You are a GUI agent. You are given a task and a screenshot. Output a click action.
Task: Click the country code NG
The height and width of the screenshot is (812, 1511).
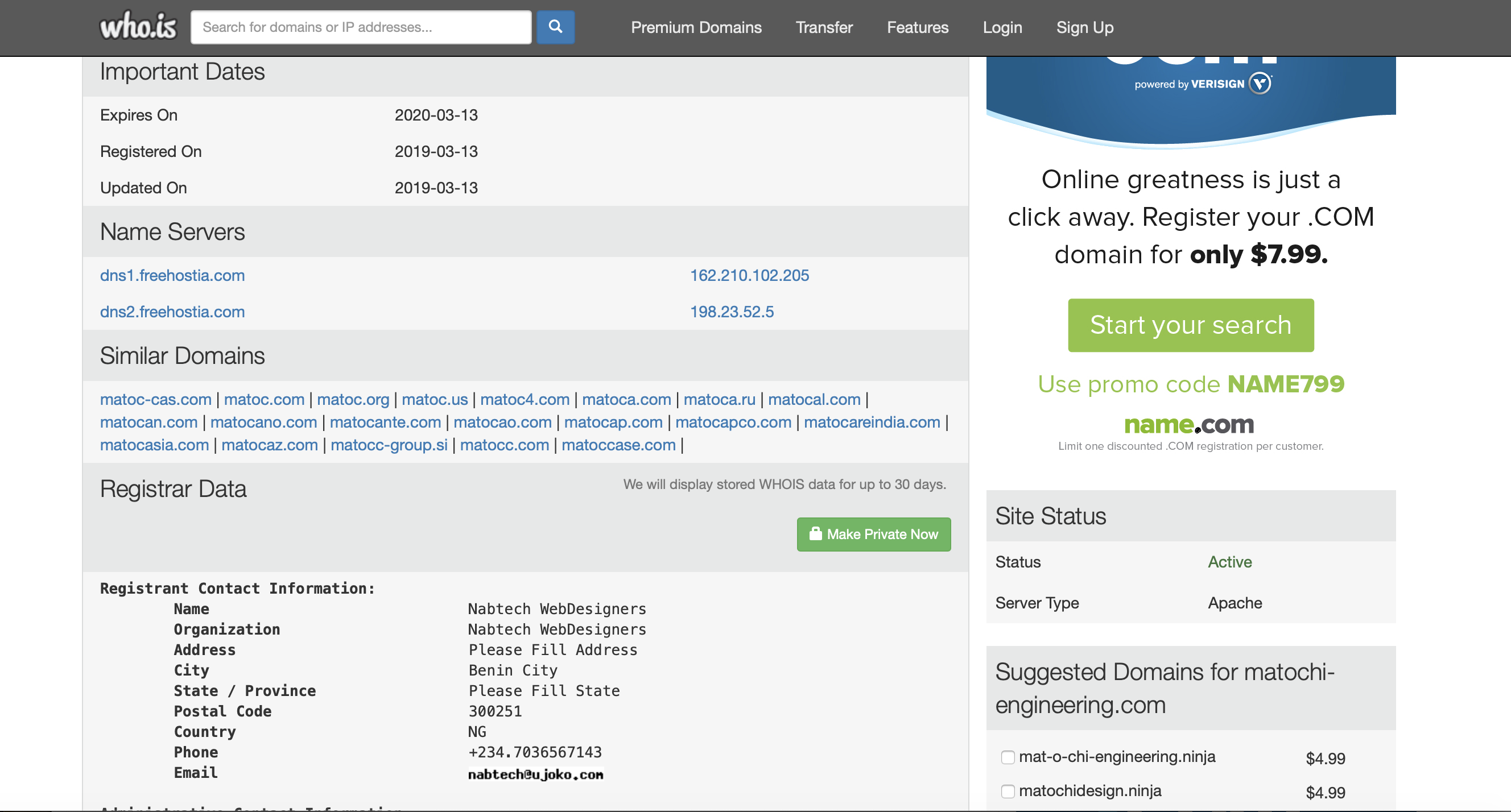point(477,732)
